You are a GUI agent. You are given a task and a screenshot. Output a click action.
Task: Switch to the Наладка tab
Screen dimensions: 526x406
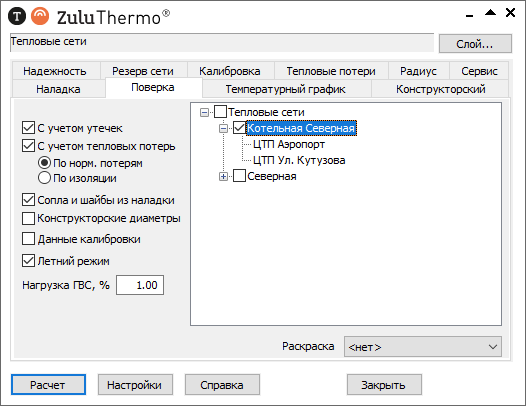(58, 89)
